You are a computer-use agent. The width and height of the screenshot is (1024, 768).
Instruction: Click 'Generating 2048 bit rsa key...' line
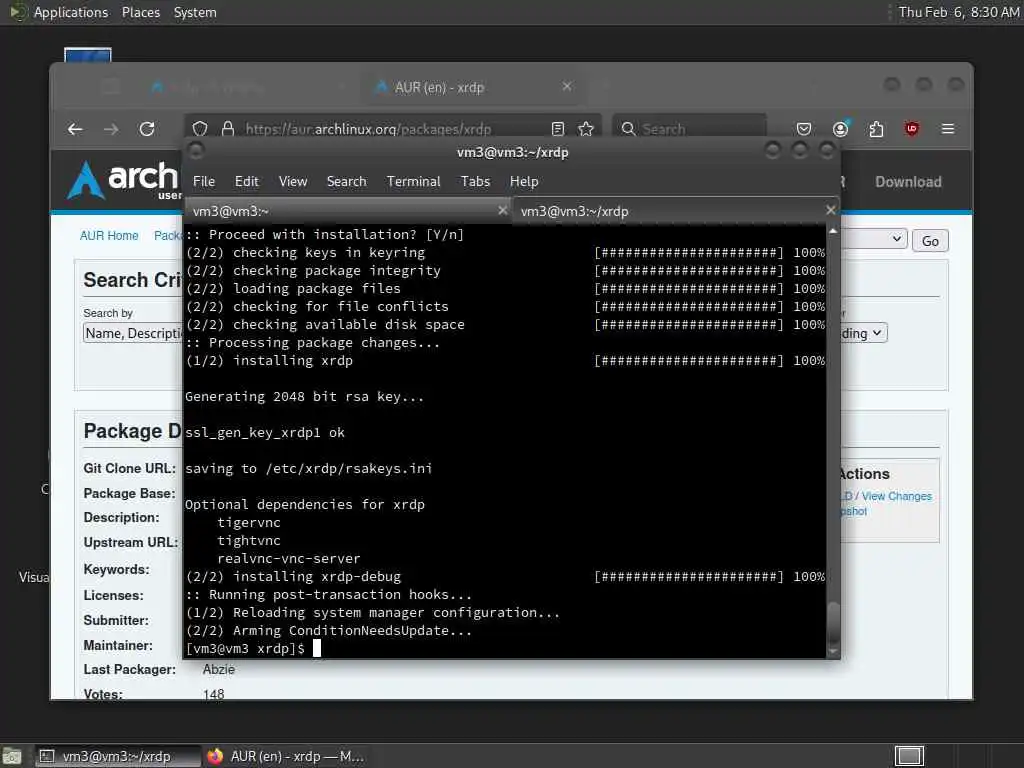[x=304, y=396]
